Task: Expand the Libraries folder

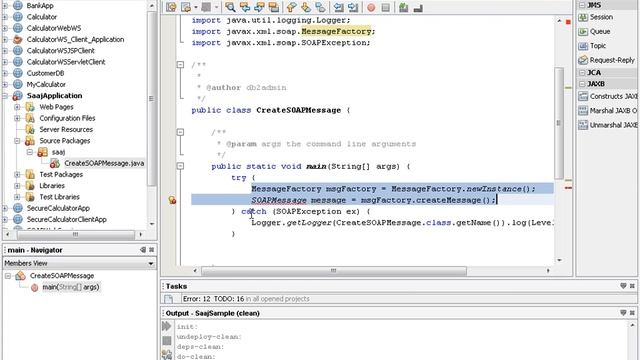Action: (x=17, y=186)
